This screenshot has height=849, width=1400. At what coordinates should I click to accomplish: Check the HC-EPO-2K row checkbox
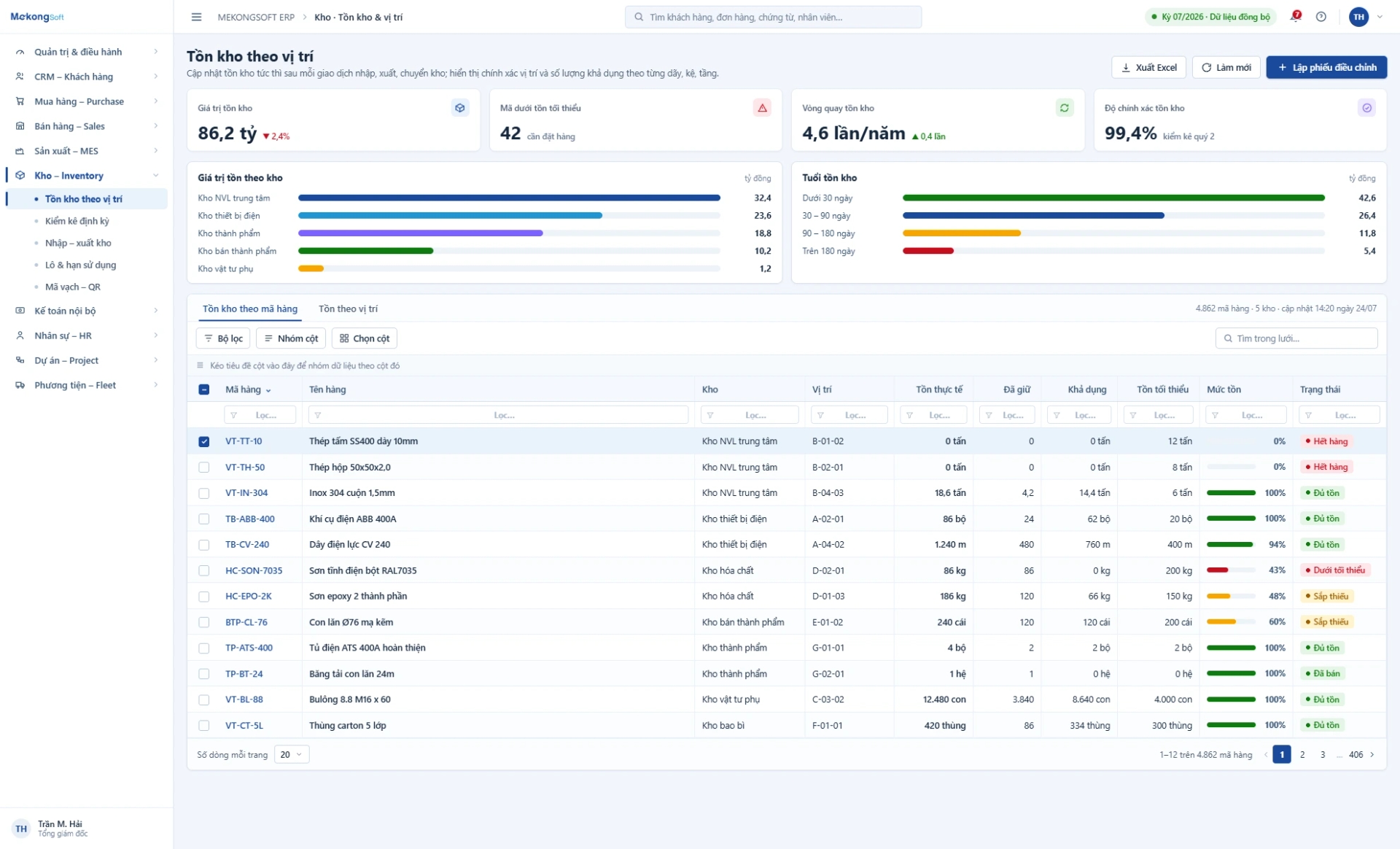[x=204, y=597]
